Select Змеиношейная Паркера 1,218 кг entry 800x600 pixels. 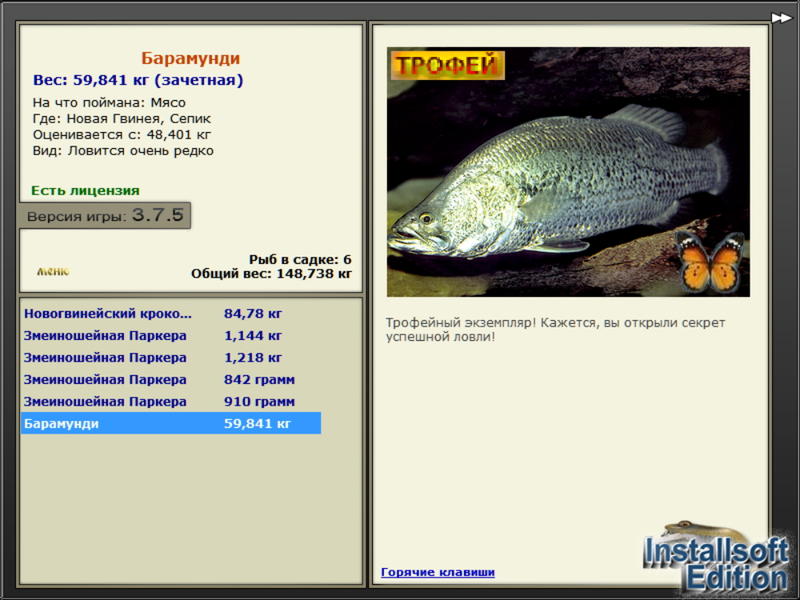[x=171, y=357]
